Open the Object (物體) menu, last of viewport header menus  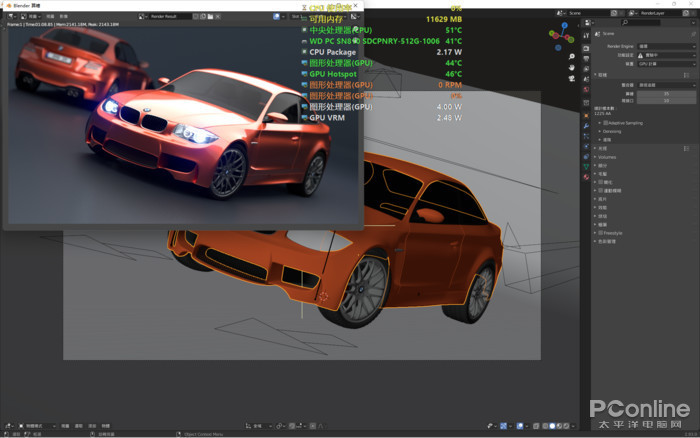(105, 426)
